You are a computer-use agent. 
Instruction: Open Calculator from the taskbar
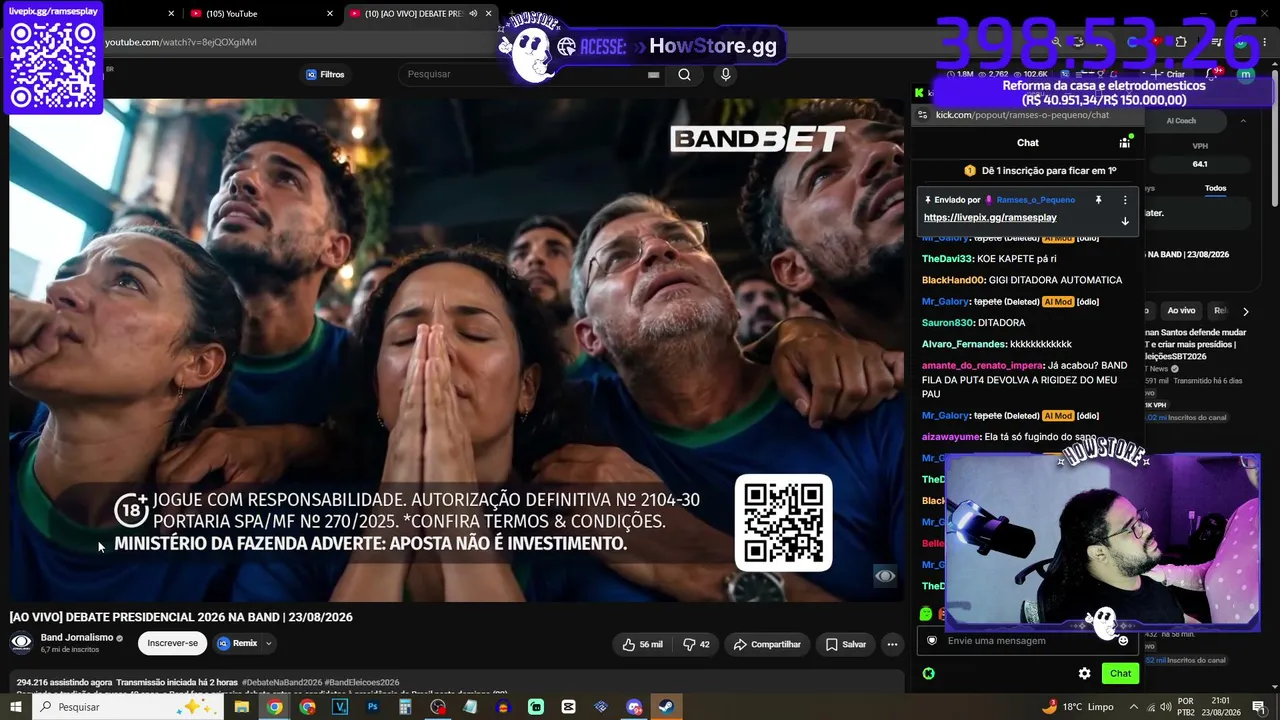[x=405, y=707]
